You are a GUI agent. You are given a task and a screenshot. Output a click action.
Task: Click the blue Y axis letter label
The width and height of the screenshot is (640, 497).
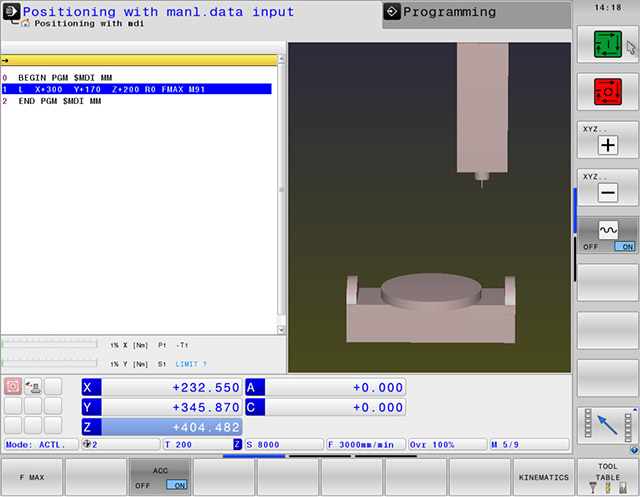(91, 407)
